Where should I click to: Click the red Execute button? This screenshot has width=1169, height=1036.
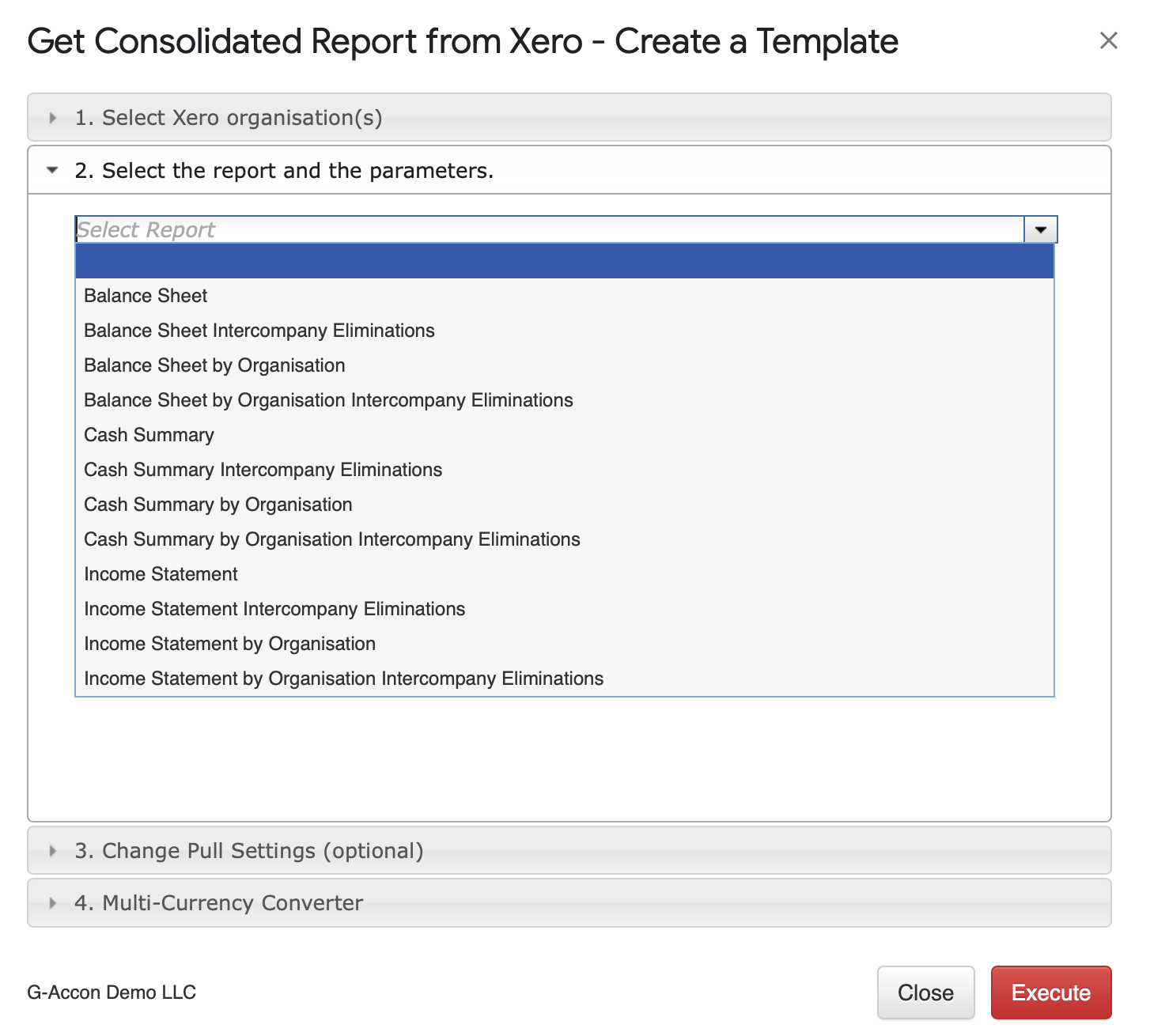pos(1051,993)
